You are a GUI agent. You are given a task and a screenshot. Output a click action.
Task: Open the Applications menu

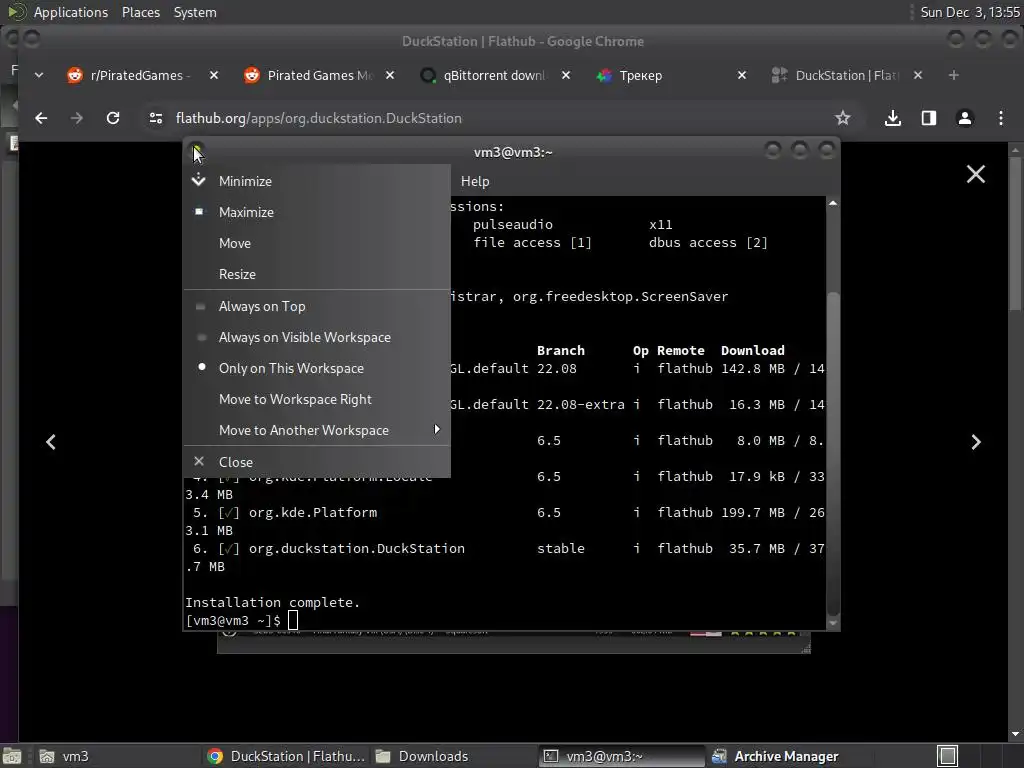pos(71,12)
